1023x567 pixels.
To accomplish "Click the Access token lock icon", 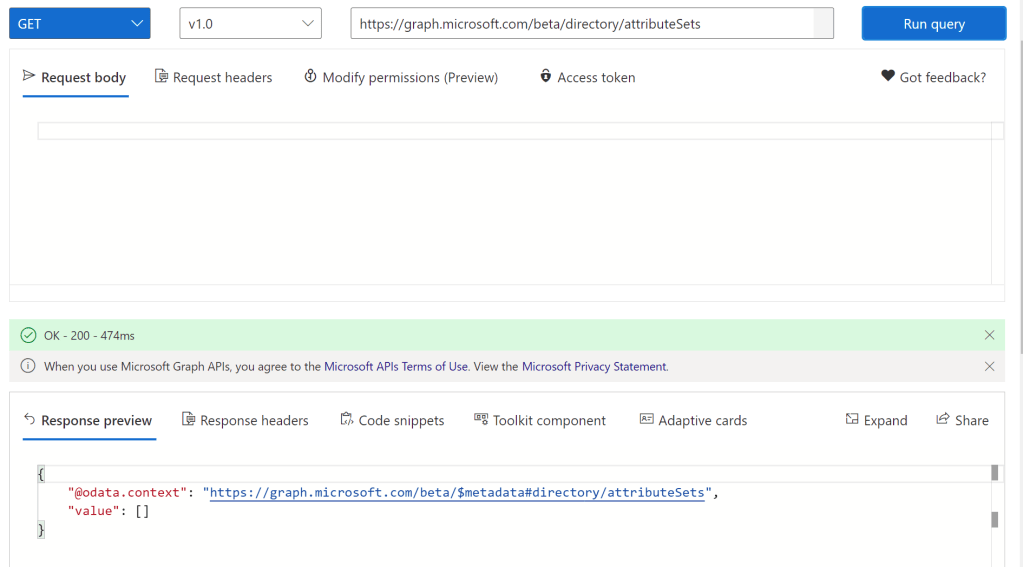I will [545, 77].
